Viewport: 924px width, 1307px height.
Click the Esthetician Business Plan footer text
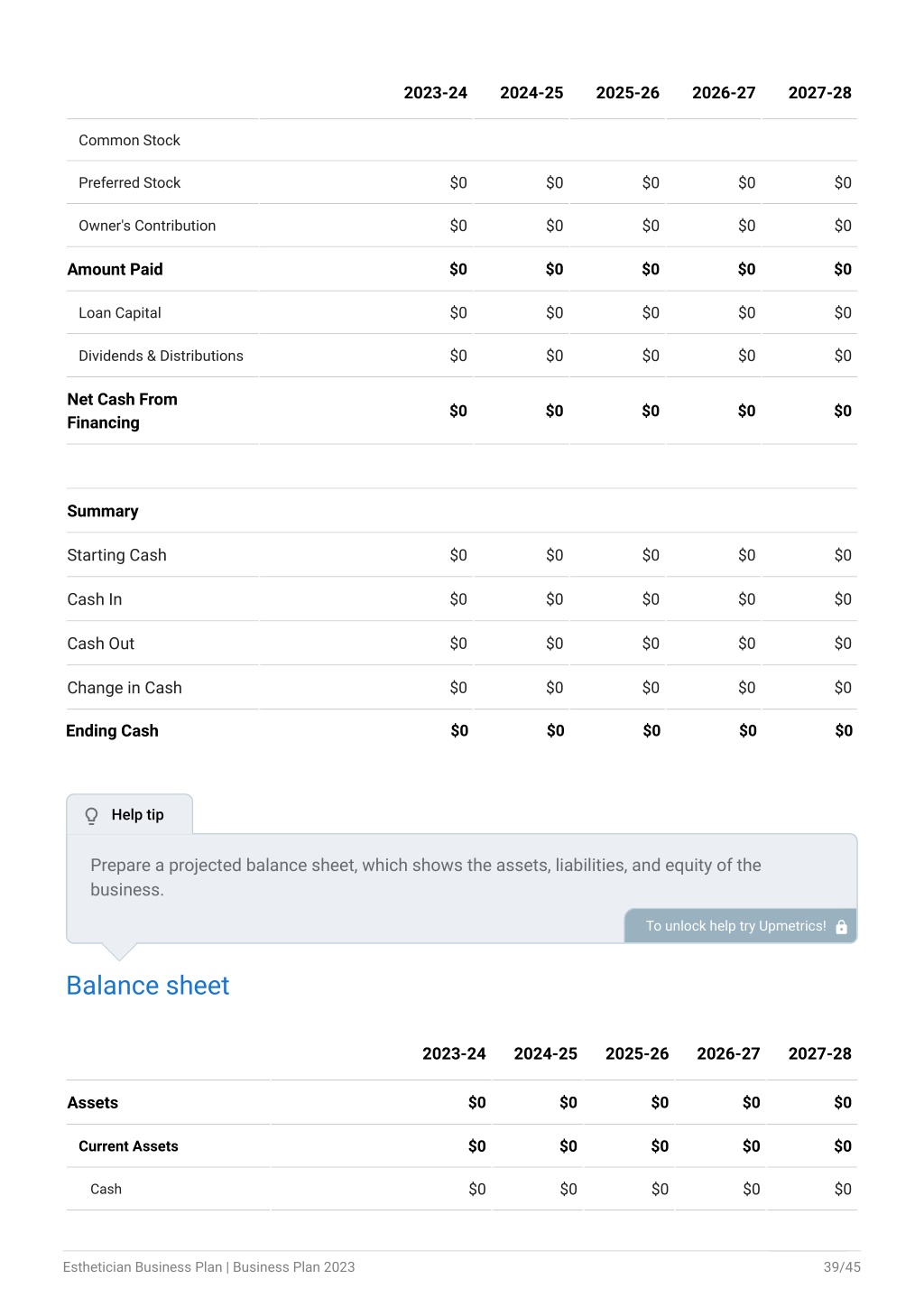[209, 1267]
